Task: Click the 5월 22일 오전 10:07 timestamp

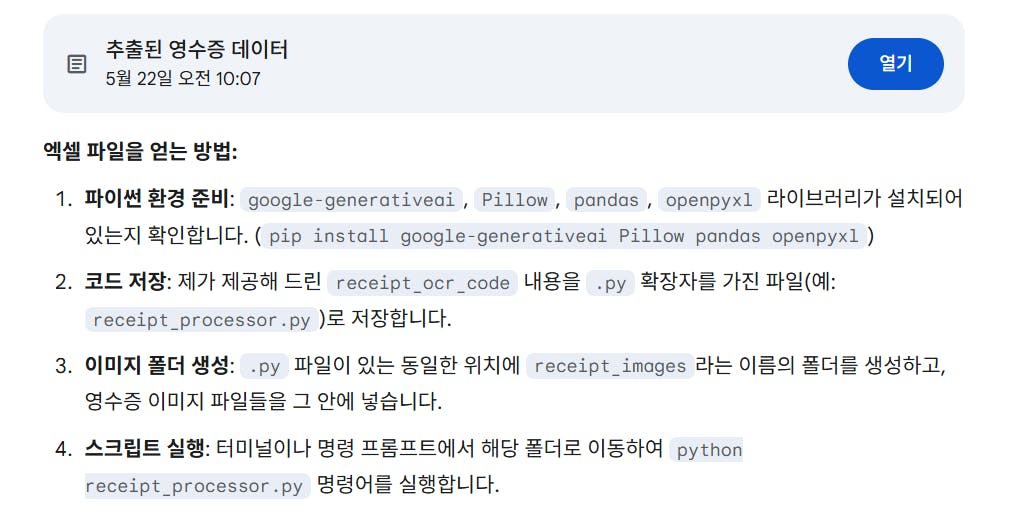Action: [183, 79]
